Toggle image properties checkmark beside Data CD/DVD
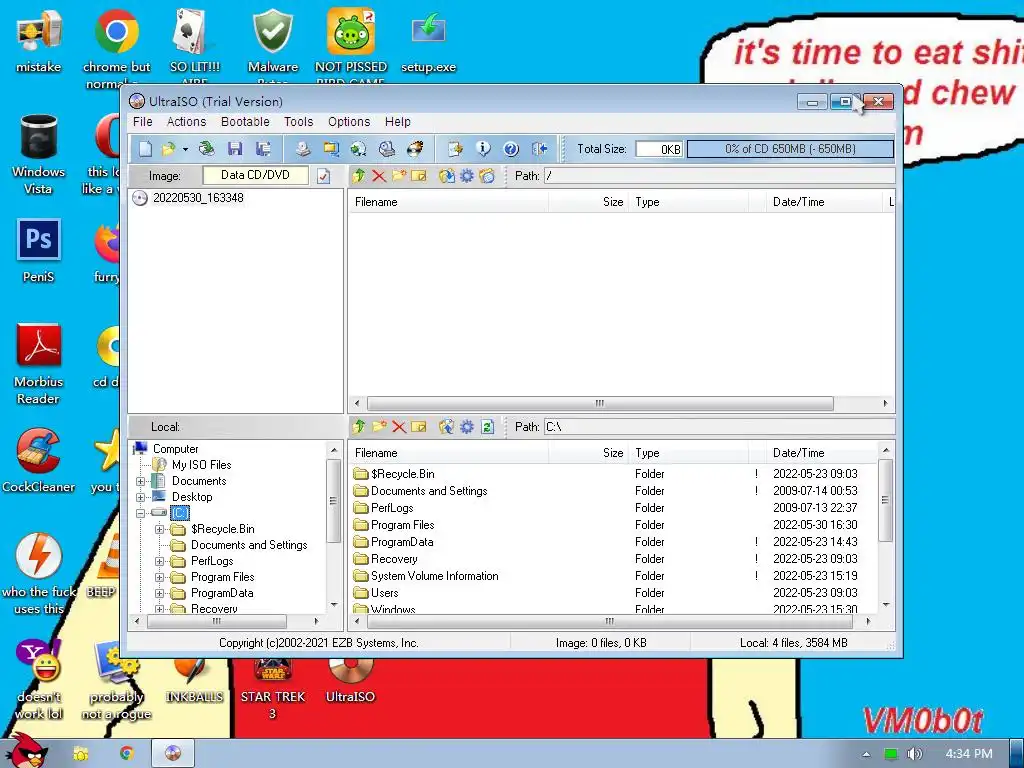Screen dimensions: 1024x768 click(x=323, y=176)
